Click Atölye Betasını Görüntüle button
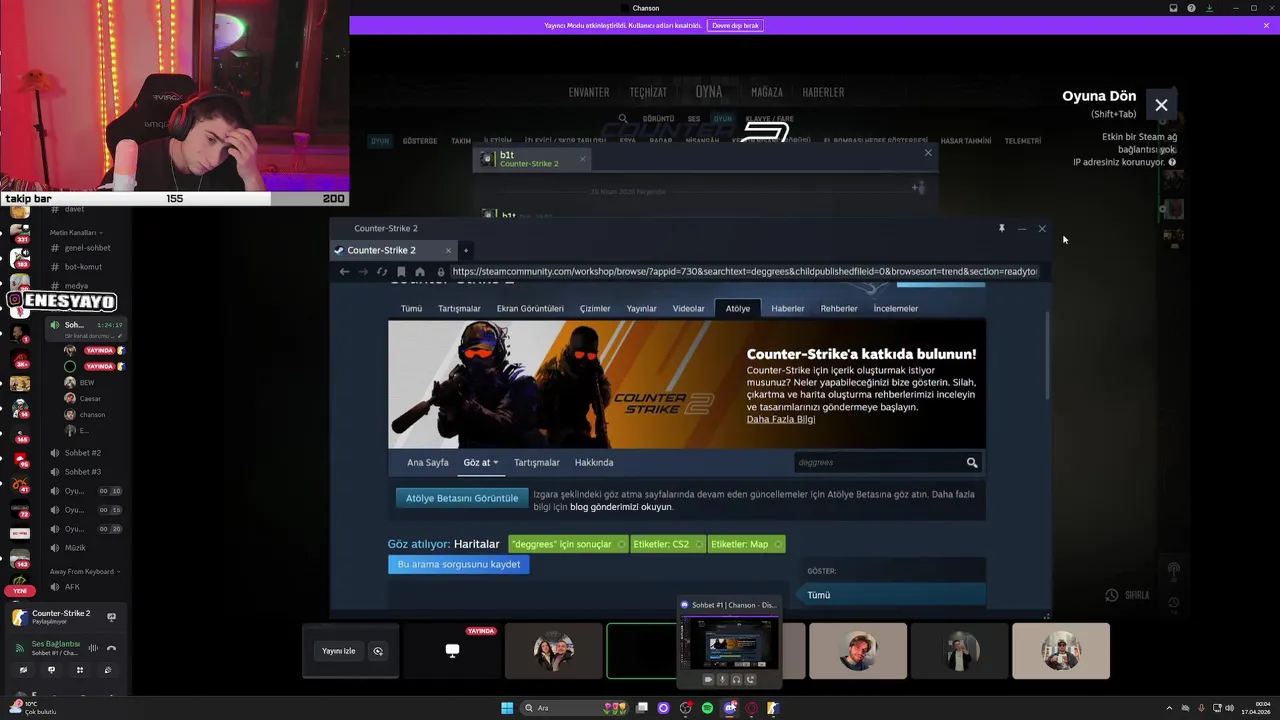This screenshot has width=1280, height=720. [x=462, y=498]
